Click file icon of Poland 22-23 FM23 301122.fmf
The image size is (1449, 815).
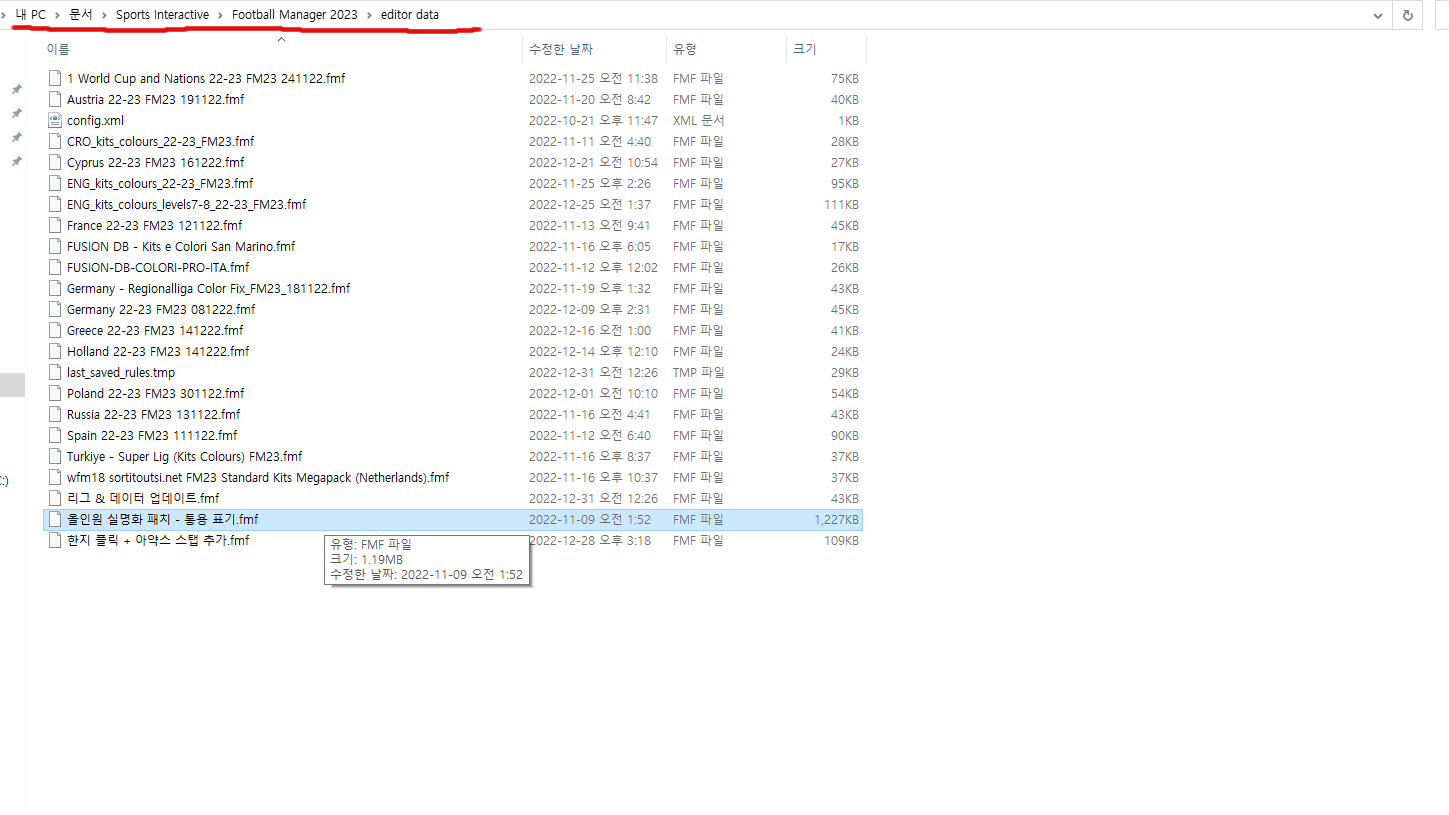55,393
